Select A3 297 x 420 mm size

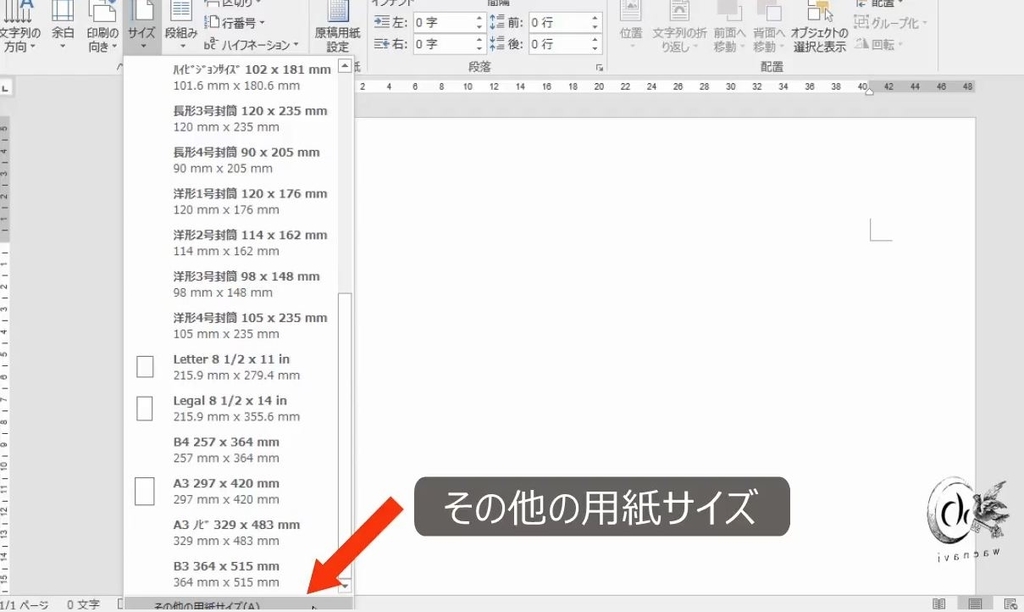[231, 491]
